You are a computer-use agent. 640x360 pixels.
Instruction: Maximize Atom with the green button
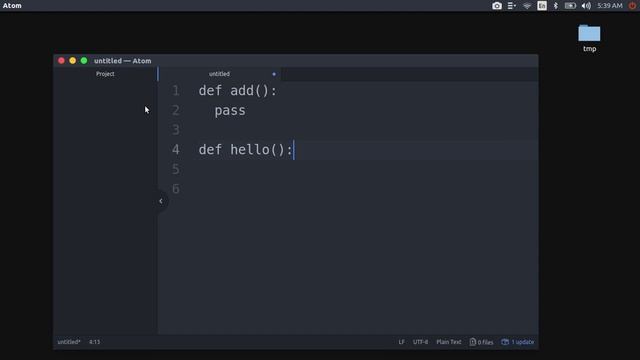point(84,60)
